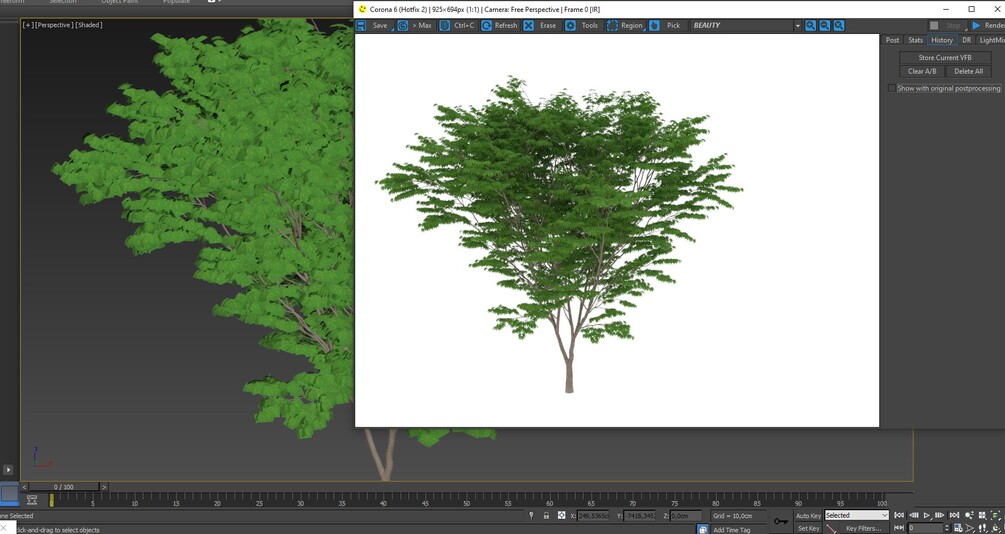This screenshot has height=534, width=1005.
Task: Click the time slider showing 0 / 100
Action: coord(63,487)
